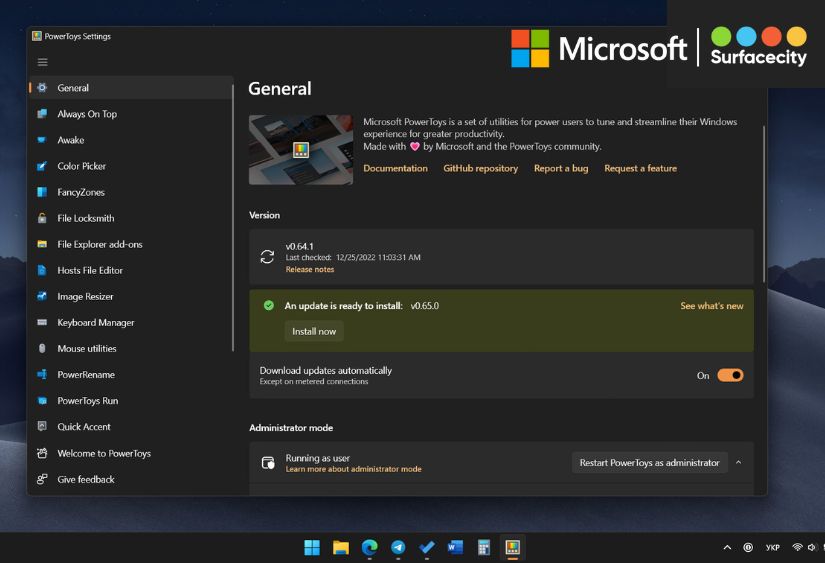Expand the administrator mode settings chevron

(739, 463)
